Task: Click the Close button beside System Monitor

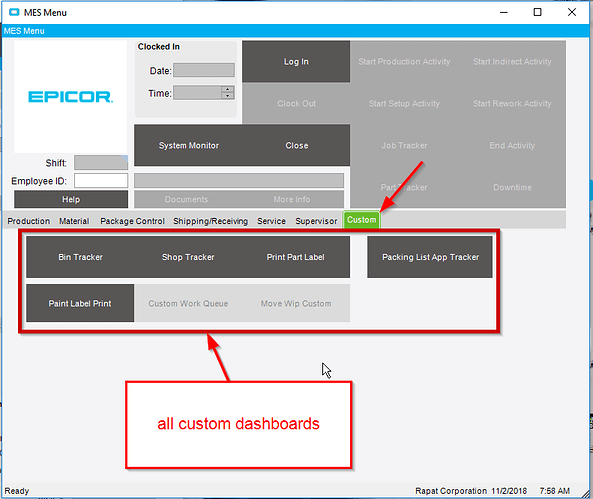Action: [x=296, y=145]
